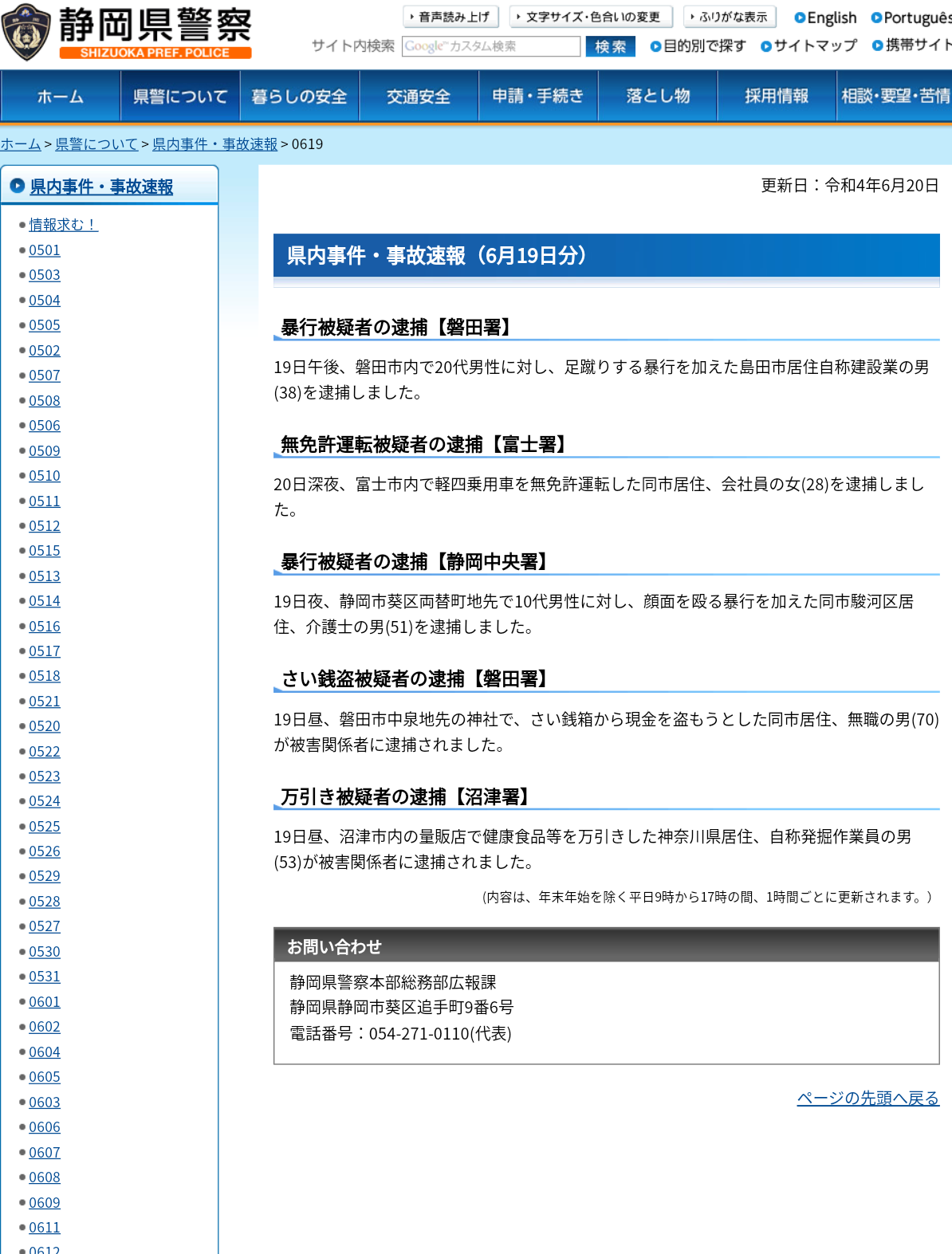952x1254 pixels.
Task: Open sidebar entry 0506
Action: point(45,426)
